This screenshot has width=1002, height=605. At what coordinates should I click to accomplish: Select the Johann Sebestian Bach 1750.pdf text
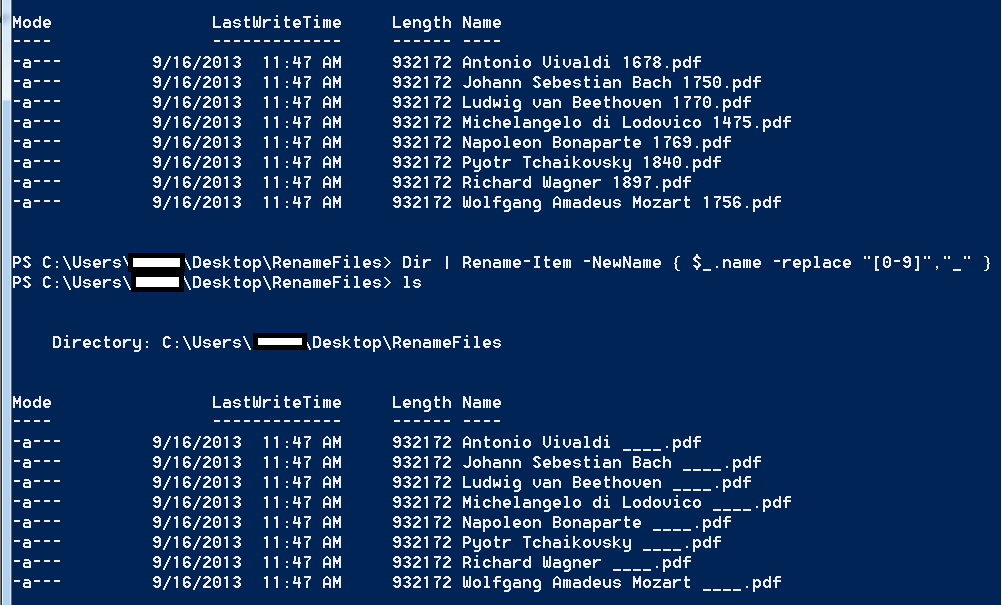point(612,82)
